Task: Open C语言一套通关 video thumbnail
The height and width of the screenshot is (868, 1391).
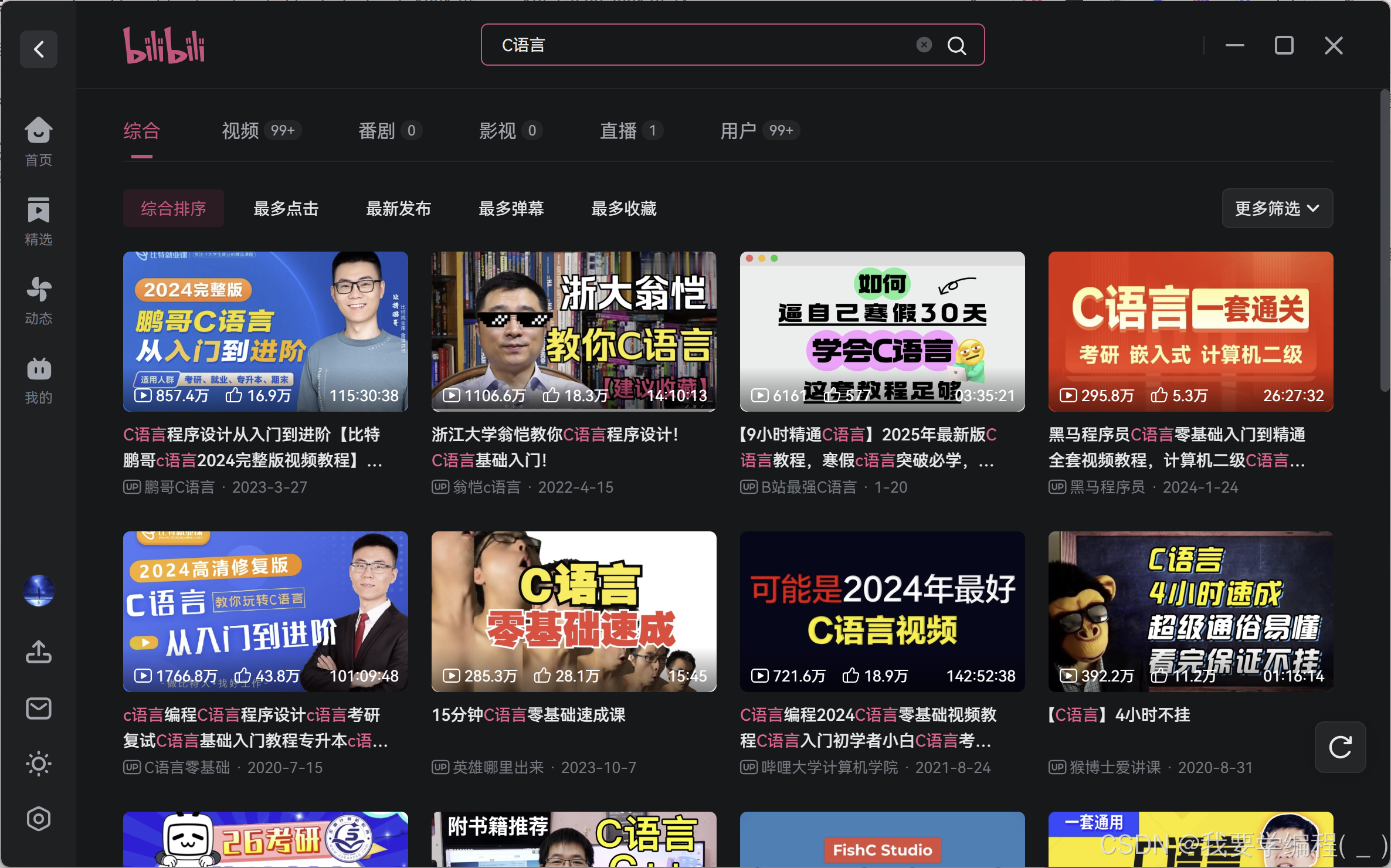Action: pyautogui.click(x=1191, y=331)
